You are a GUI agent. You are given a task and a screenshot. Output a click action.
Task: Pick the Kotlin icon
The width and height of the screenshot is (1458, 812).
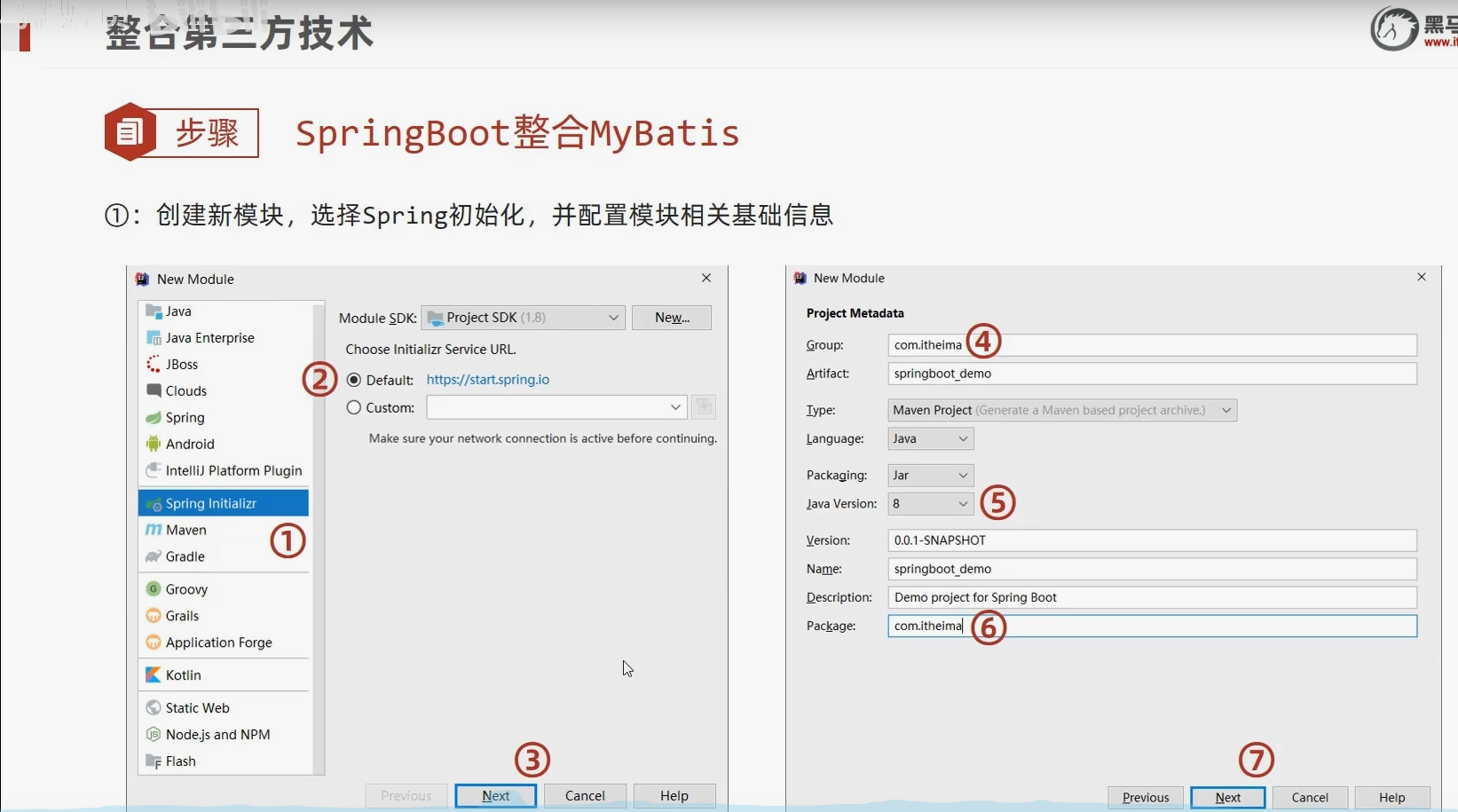point(154,675)
